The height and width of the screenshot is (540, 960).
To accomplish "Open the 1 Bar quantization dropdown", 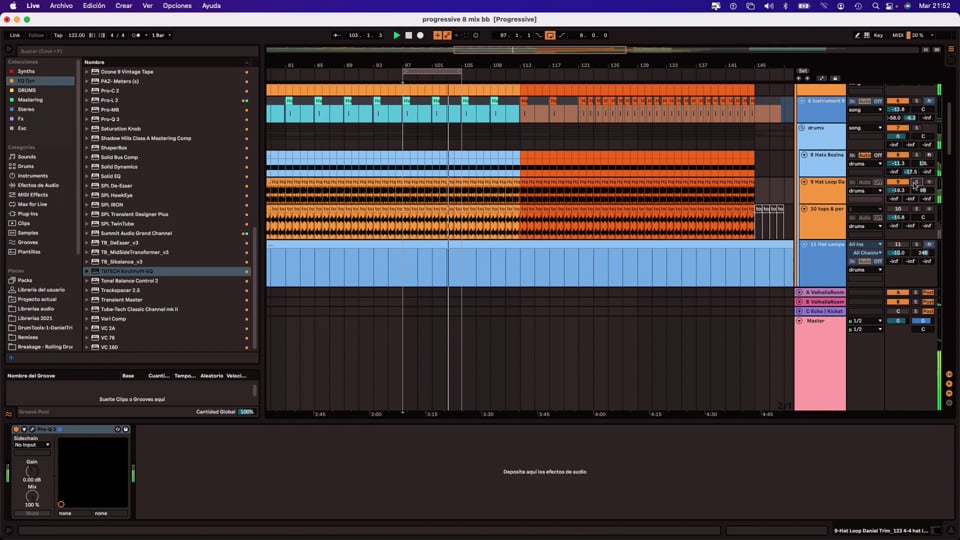I will point(161,36).
